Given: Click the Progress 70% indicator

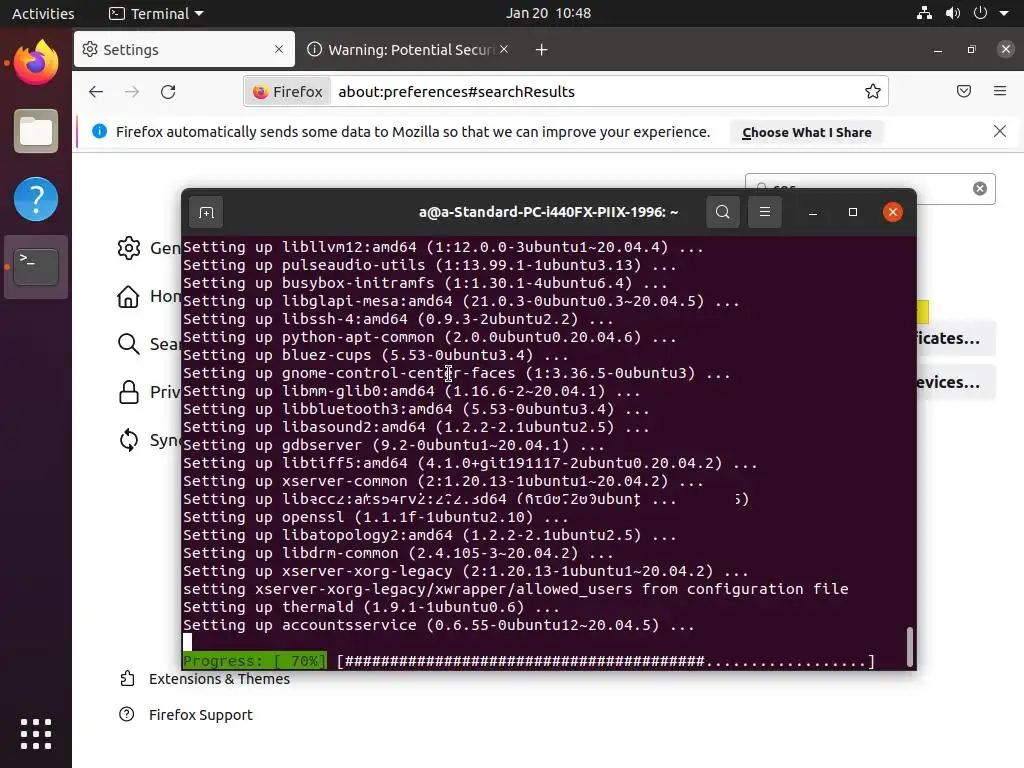Looking at the screenshot, I should (254, 661).
